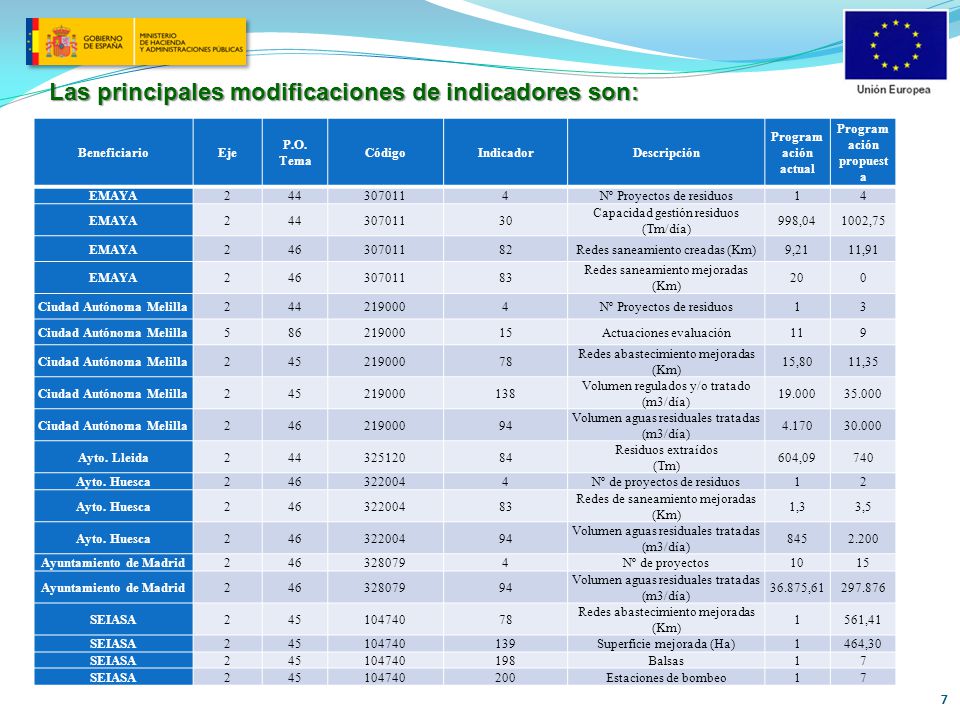Viewport: 960px width, 720px height.
Task: Click the slide title about modificaciones de indicadores
Action: [344, 92]
